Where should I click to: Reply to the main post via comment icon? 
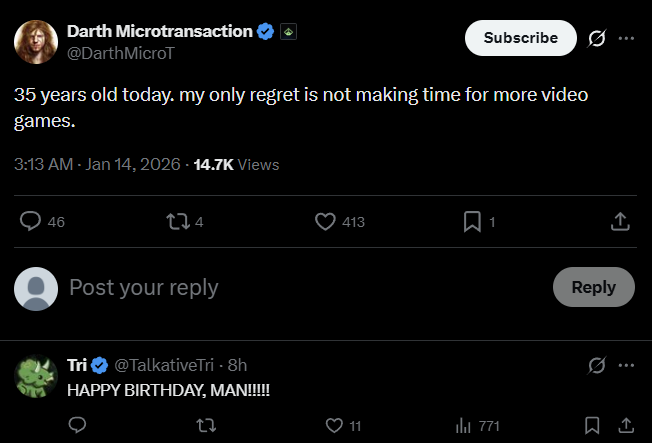point(31,222)
